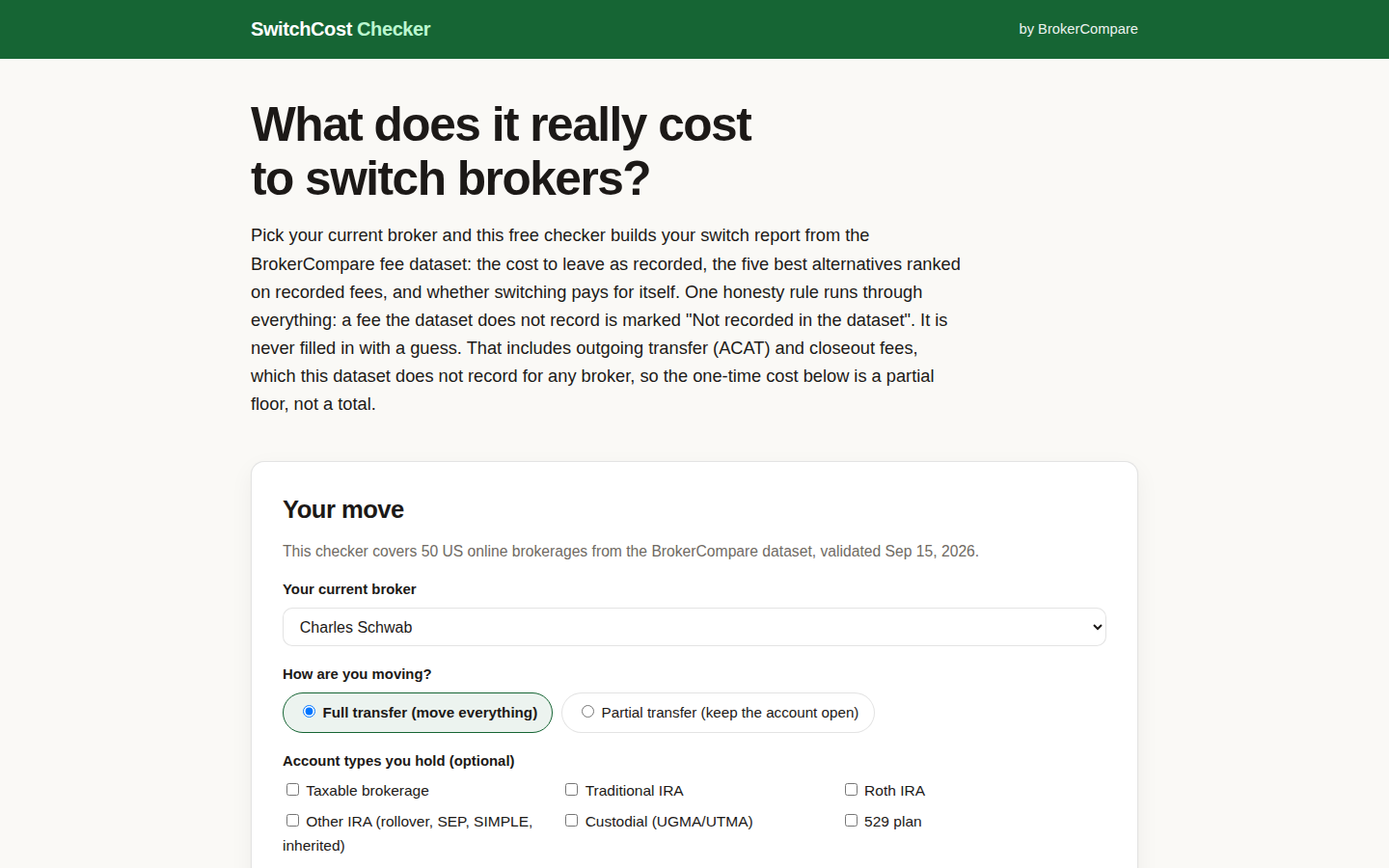Click the 'Your current broker' label

349,589
